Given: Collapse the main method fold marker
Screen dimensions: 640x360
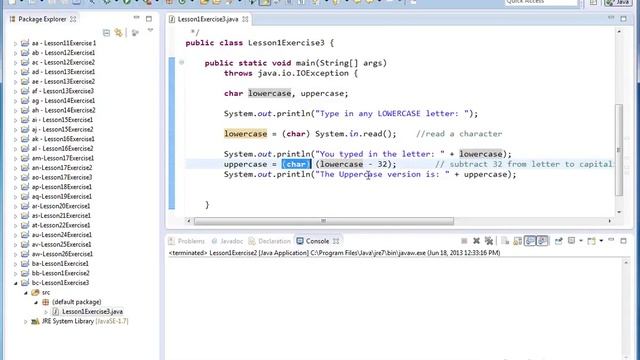Looking at the screenshot, I should pos(181,62).
